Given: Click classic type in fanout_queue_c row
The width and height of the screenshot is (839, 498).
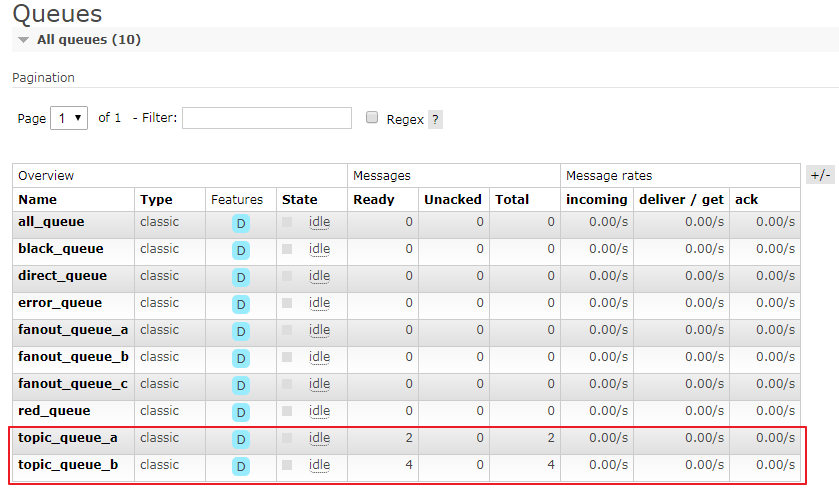Looking at the screenshot, I should tap(159, 384).
